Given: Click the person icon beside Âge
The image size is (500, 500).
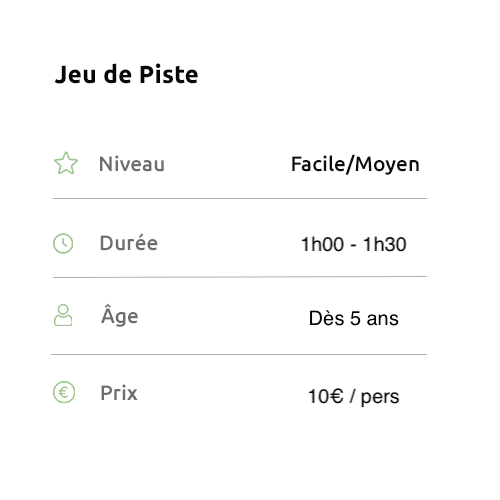Looking at the screenshot, I should [x=63, y=315].
